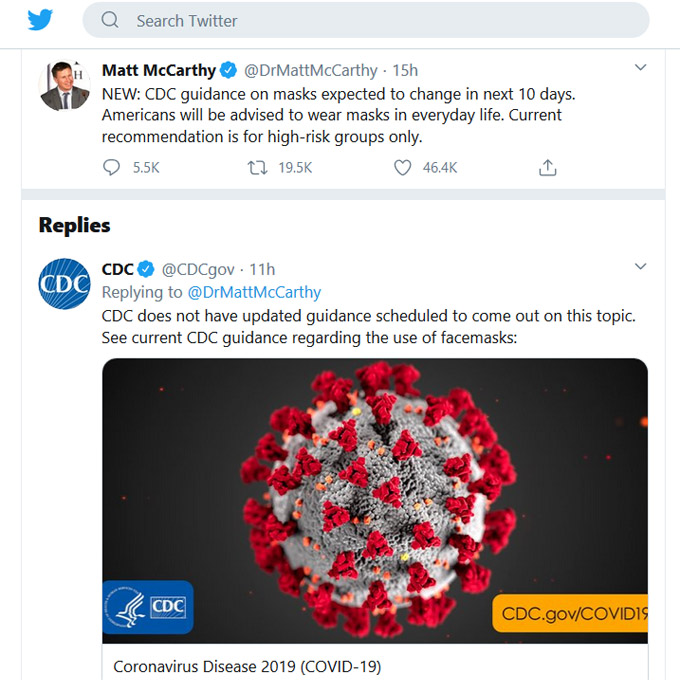The height and width of the screenshot is (693, 680).
Task: Click the search magnifier icon
Action: click(110, 20)
